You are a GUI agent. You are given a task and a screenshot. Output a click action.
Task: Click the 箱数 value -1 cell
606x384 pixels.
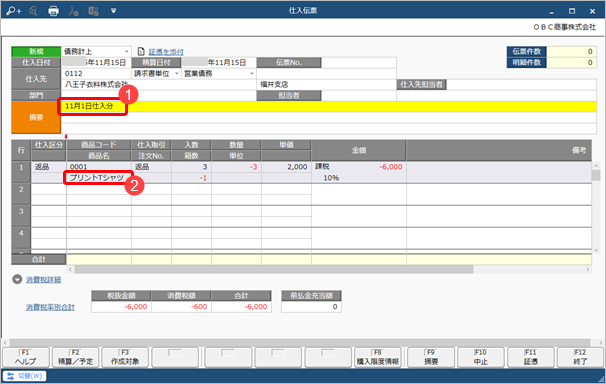(191, 178)
